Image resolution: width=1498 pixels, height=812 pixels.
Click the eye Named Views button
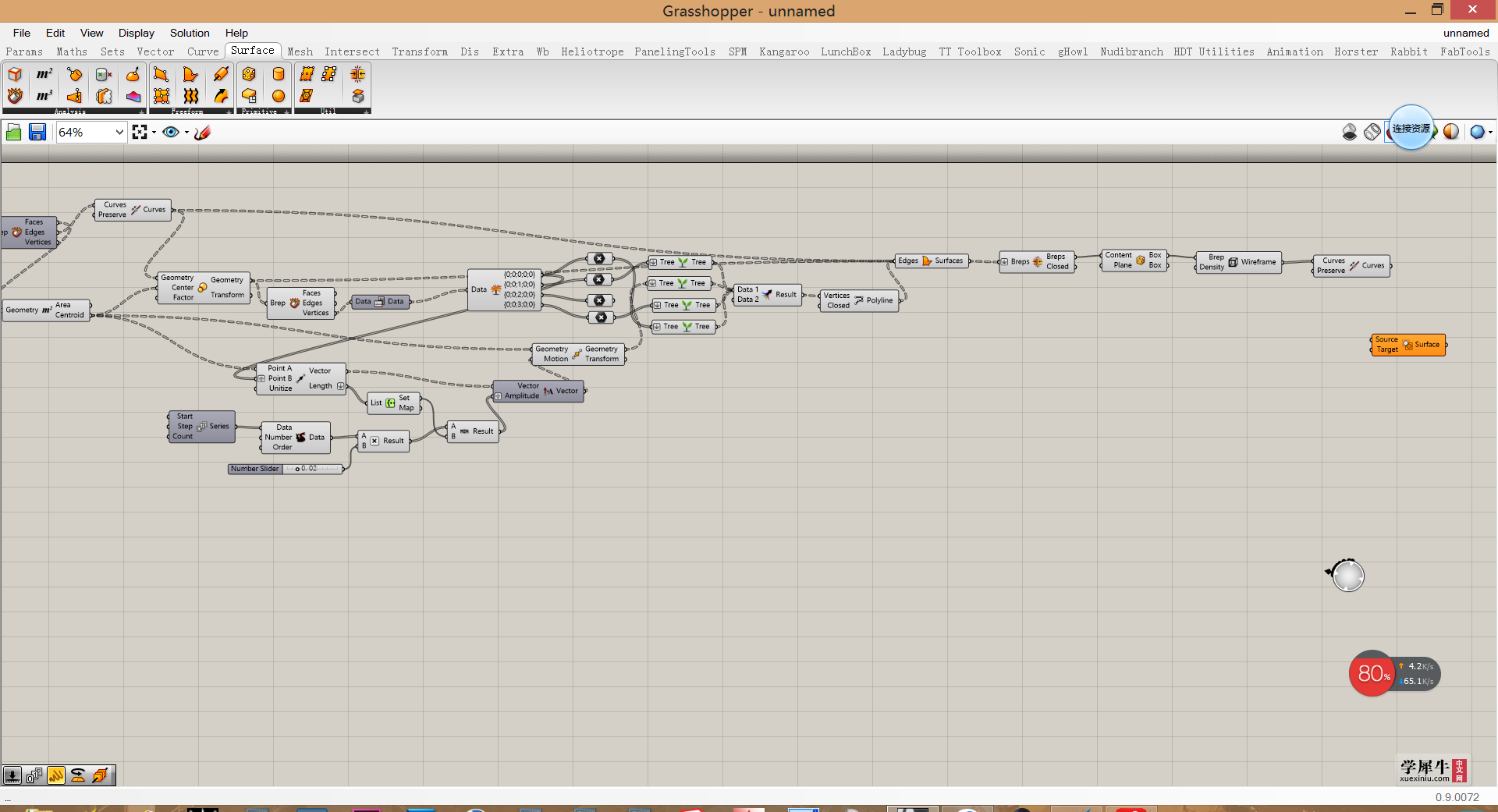click(x=171, y=133)
